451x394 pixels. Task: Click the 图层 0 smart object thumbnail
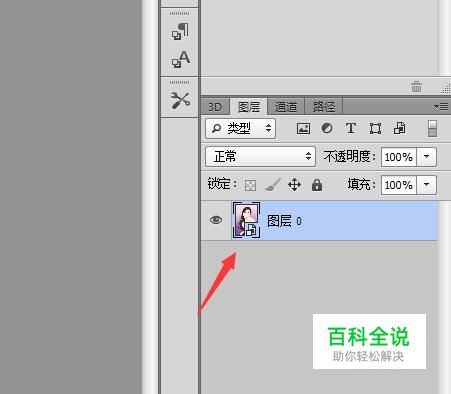tap(246, 220)
